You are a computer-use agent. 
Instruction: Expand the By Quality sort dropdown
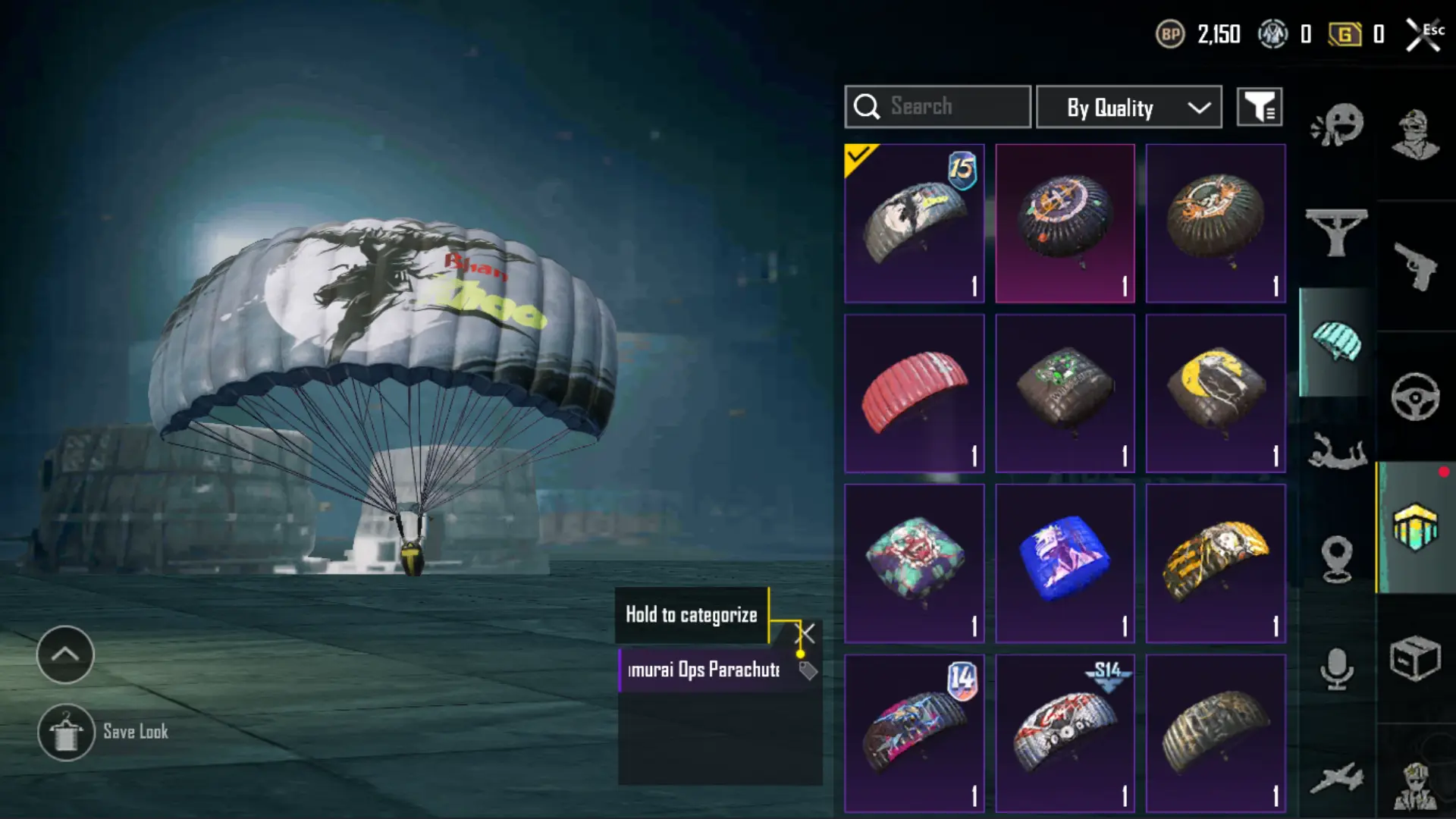(1129, 107)
